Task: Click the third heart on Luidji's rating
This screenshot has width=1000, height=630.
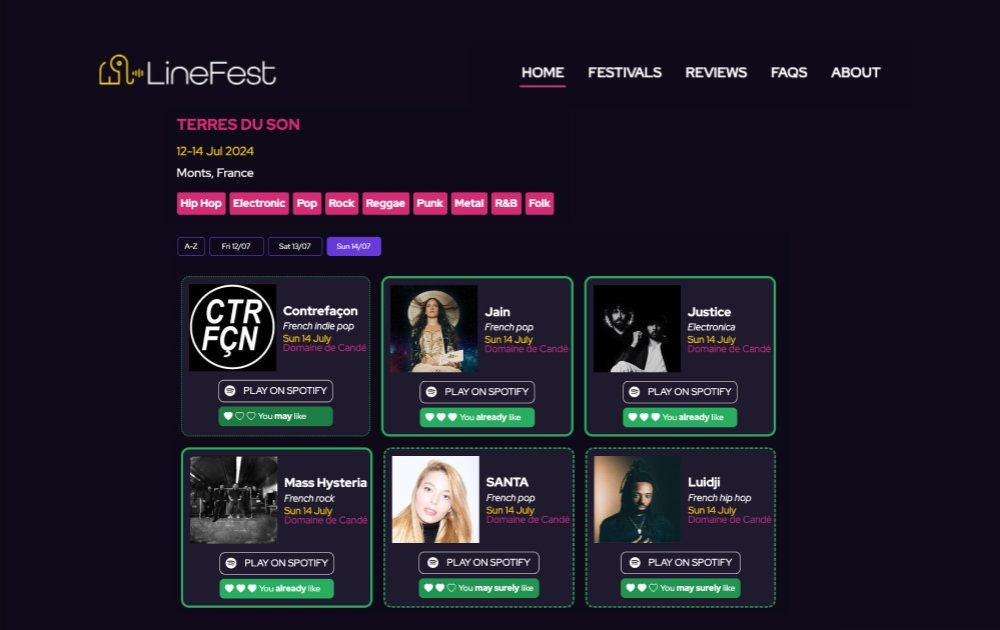Action: 652,588
